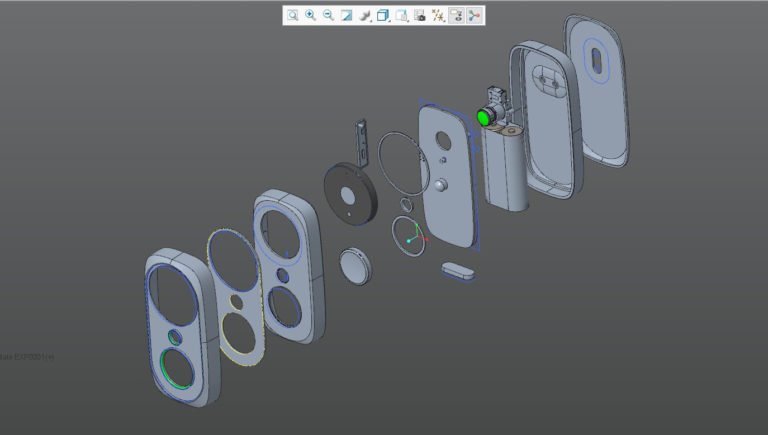Image resolution: width=768 pixels, height=435 pixels.
Task: Click the camera snapshot view icon
Action: 420,15
